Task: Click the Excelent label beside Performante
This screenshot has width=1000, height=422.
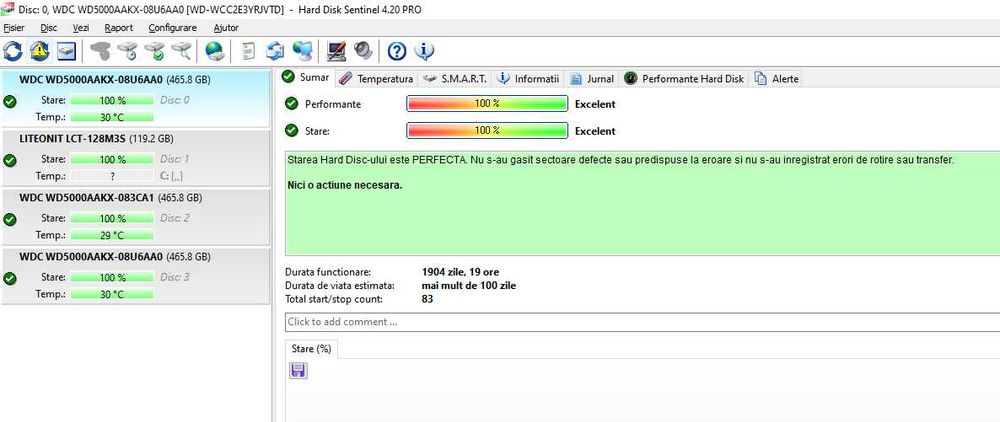Action: (x=595, y=104)
